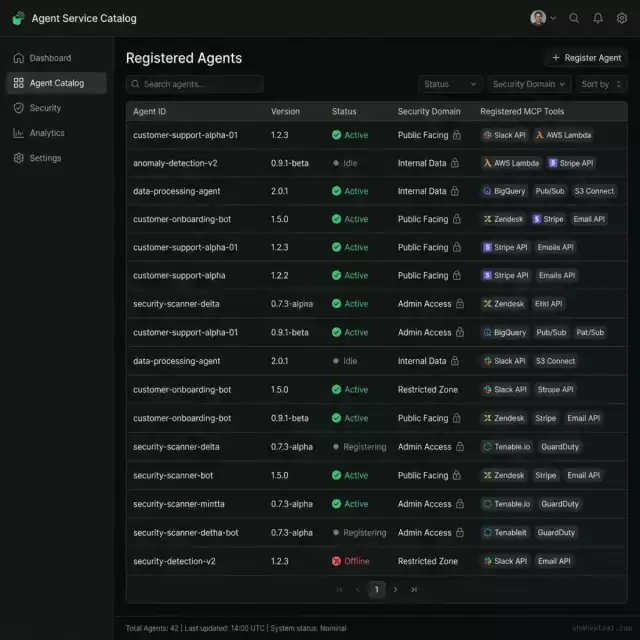This screenshot has height=640, width=640.
Task: Click Email API tag in security-detection-v2 row
Action: (554, 561)
